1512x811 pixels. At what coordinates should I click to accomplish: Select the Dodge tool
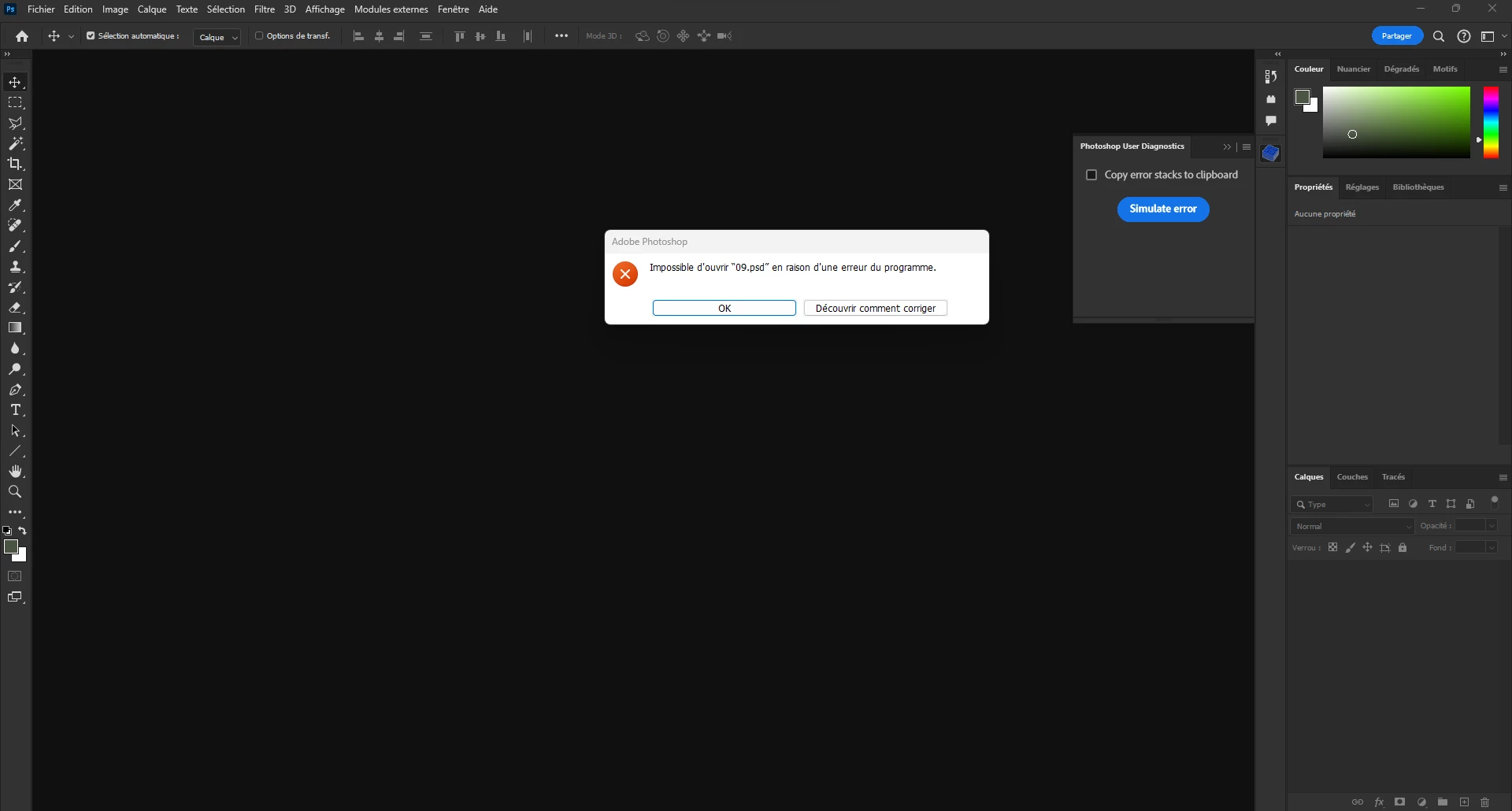coord(15,369)
